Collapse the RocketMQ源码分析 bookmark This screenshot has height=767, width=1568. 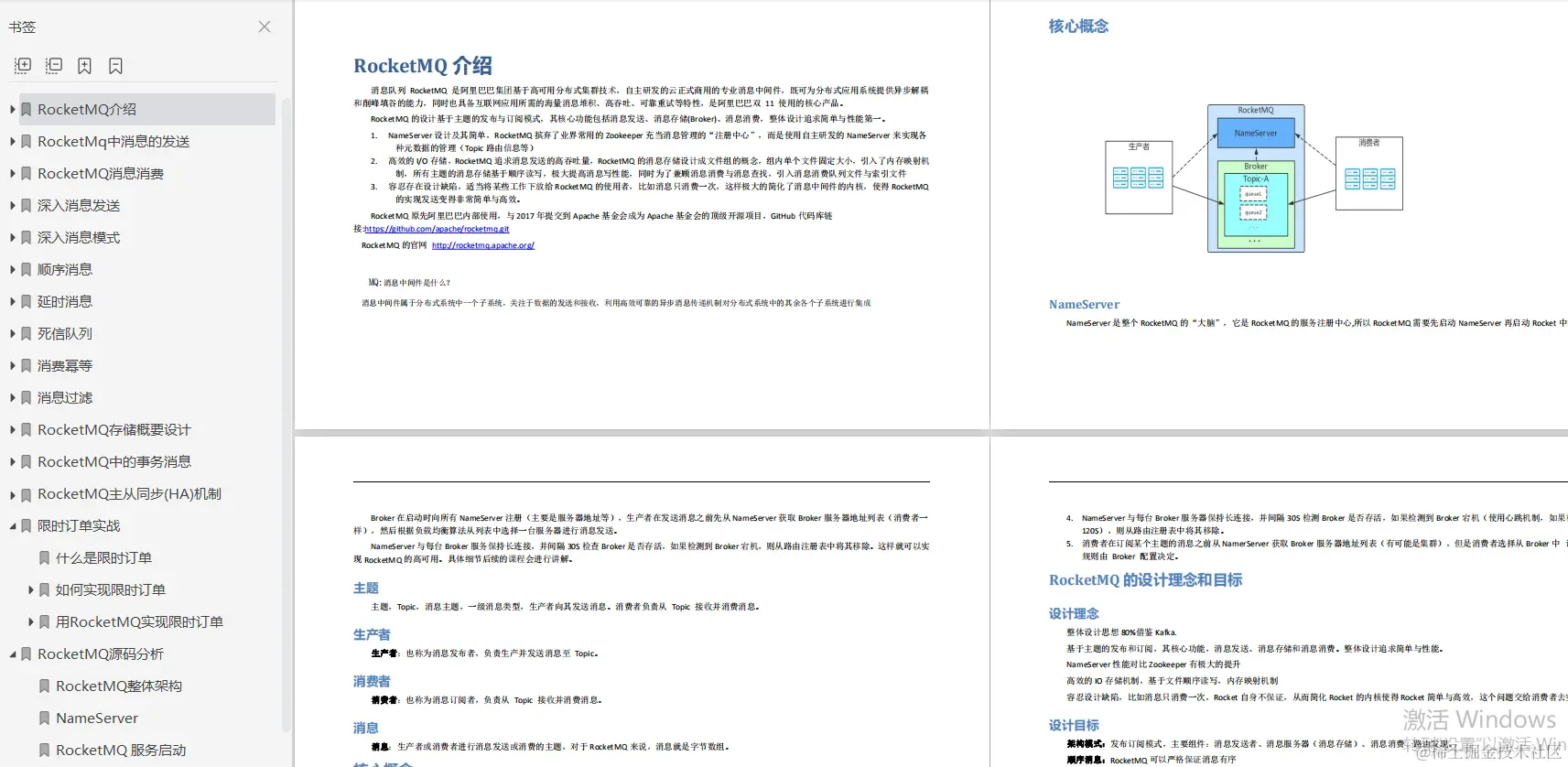click(13, 654)
